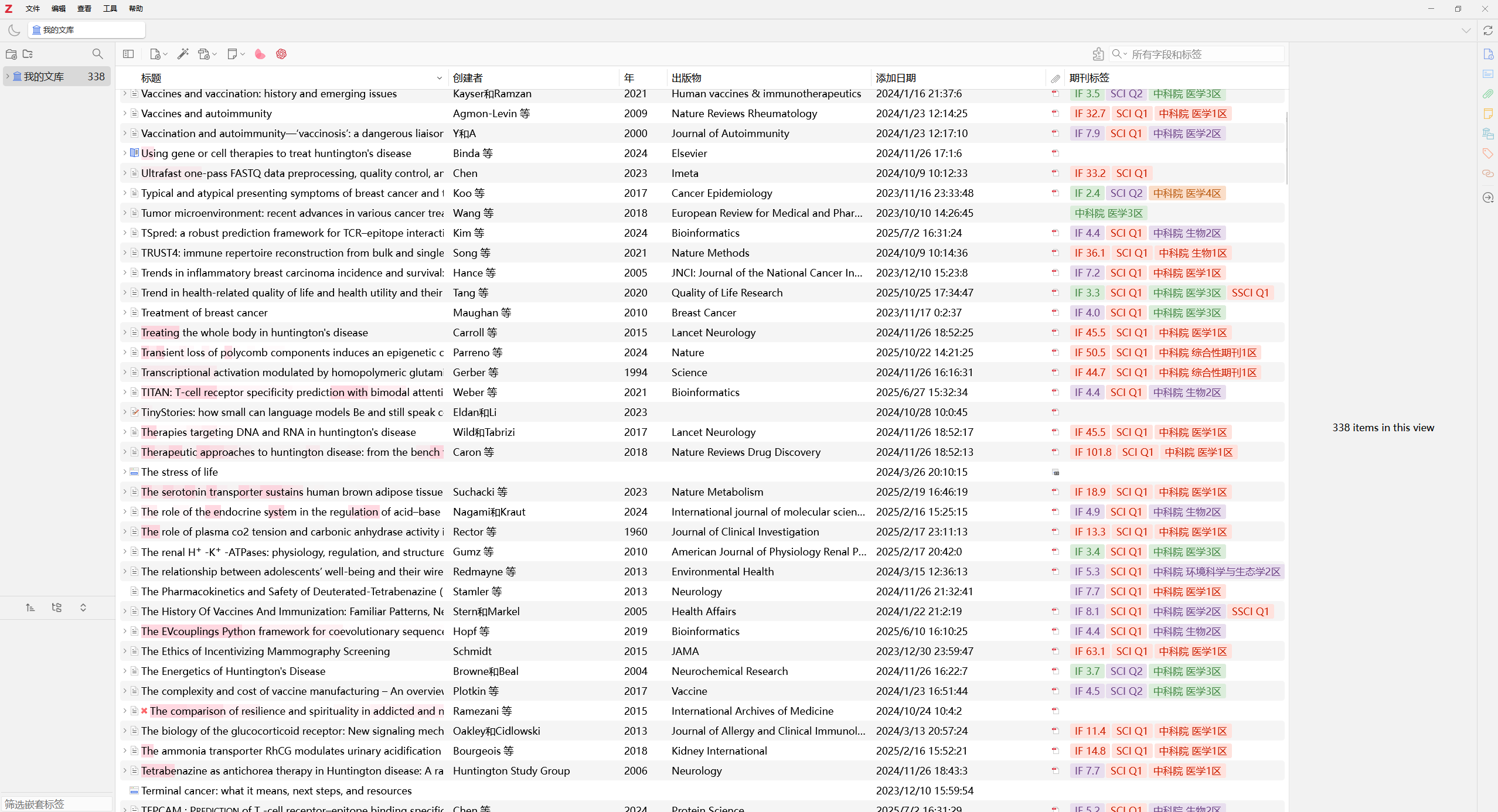The height and width of the screenshot is (812, 1498).
Task: Open the Tags pane icon in sidebar
Action: 1487,153
